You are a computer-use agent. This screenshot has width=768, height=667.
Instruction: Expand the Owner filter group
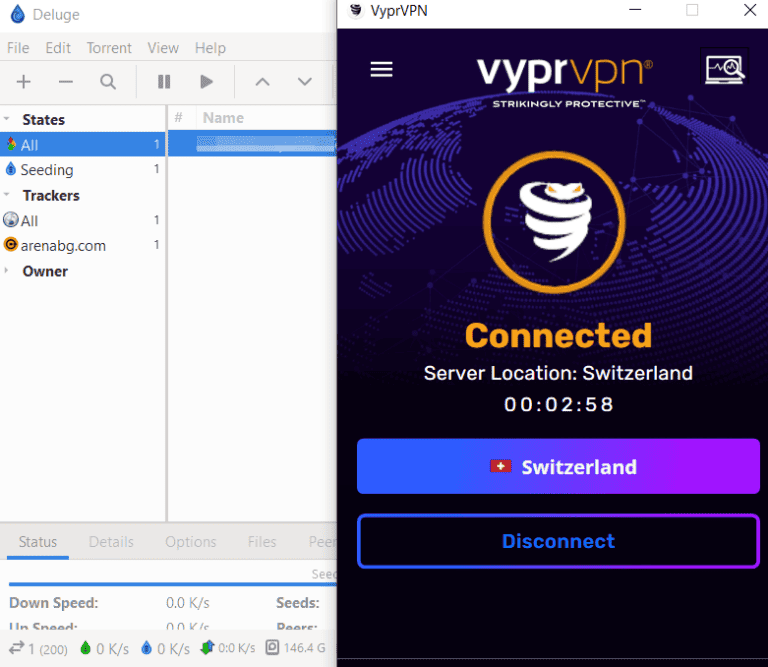pos(9,271)
